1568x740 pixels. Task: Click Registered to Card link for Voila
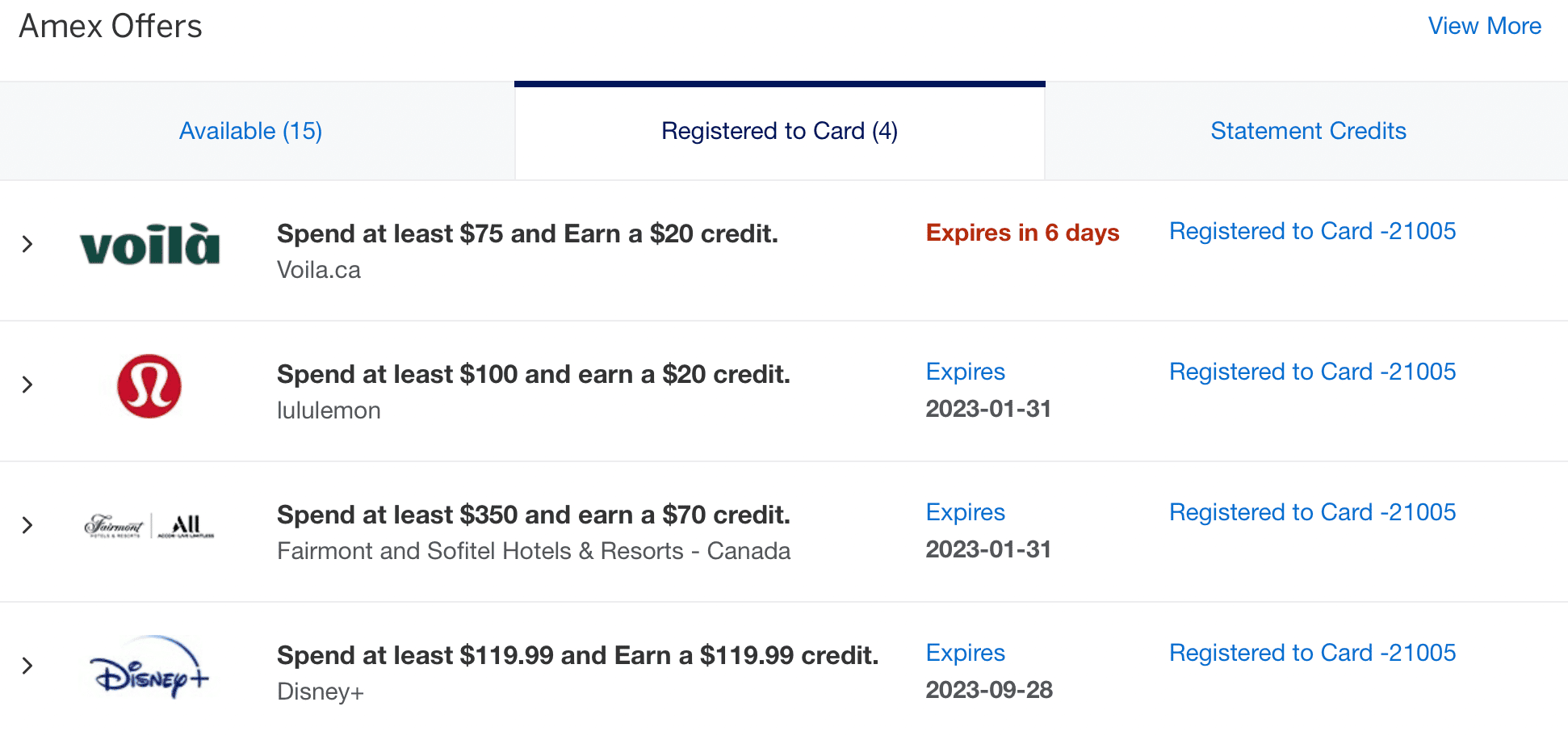[x=1312, y=231]
